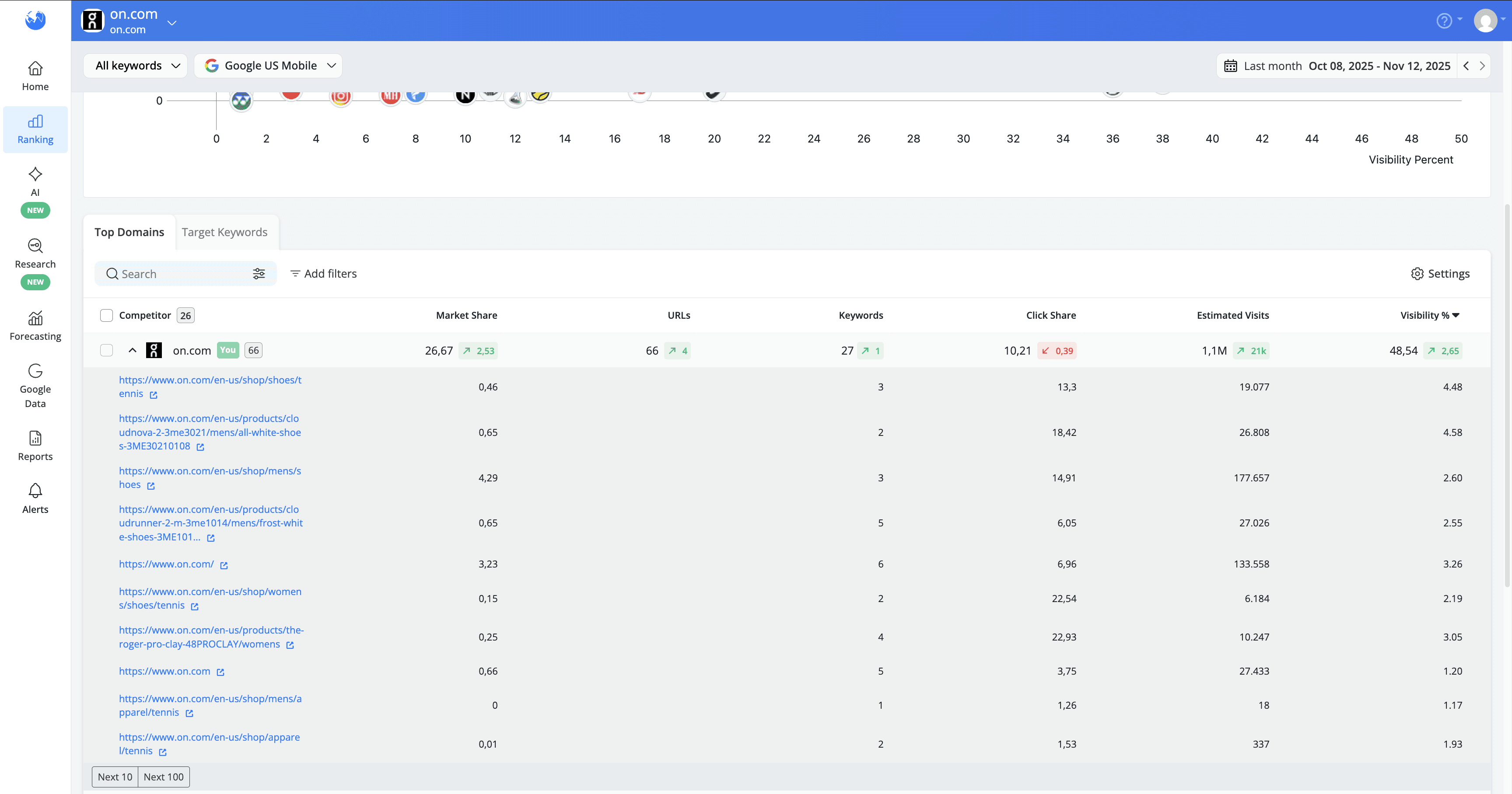This screenshot has width=1512, height=794.
Task: Open the Last month date range picker
Action: click(x=1337, y=66)
